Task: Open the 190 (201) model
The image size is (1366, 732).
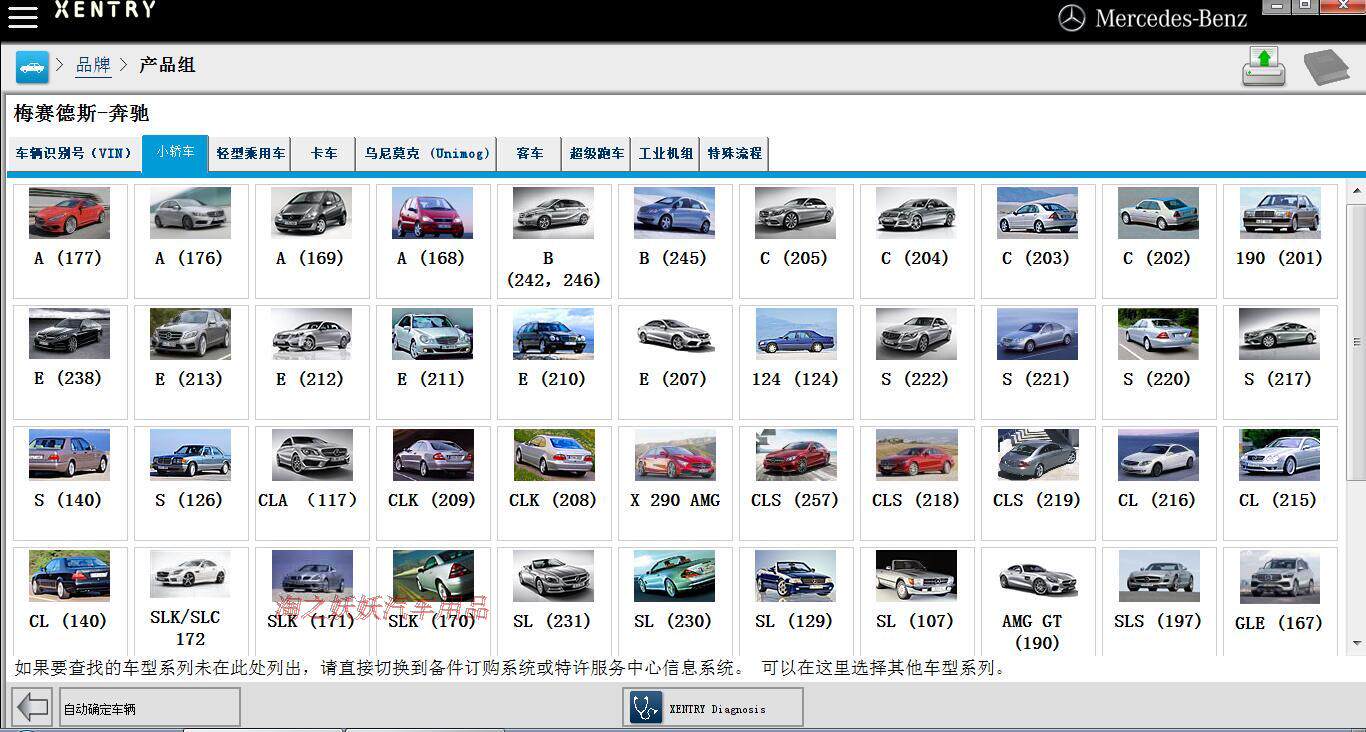Action: (1280, 241)
